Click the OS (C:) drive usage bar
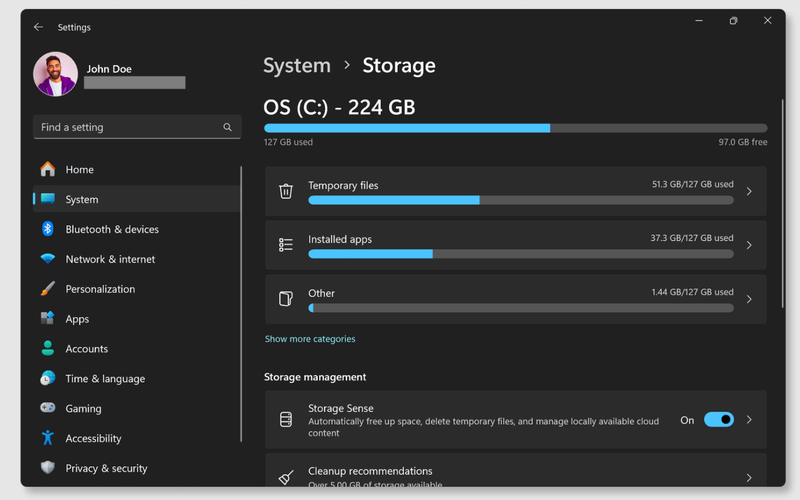This screenshot has height=500, width=800. click(515, 128)
